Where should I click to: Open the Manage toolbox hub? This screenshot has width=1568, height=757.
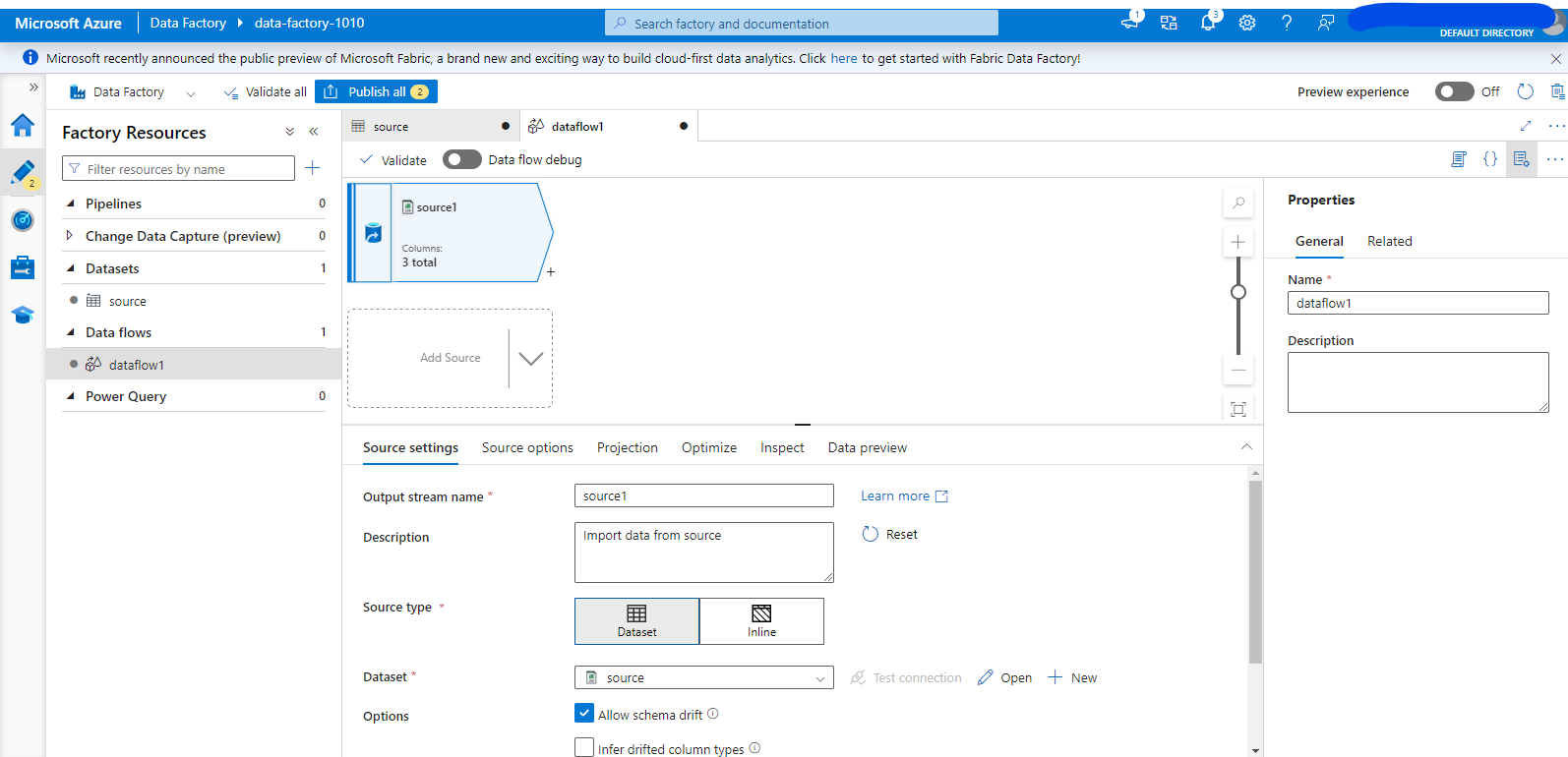23,267
